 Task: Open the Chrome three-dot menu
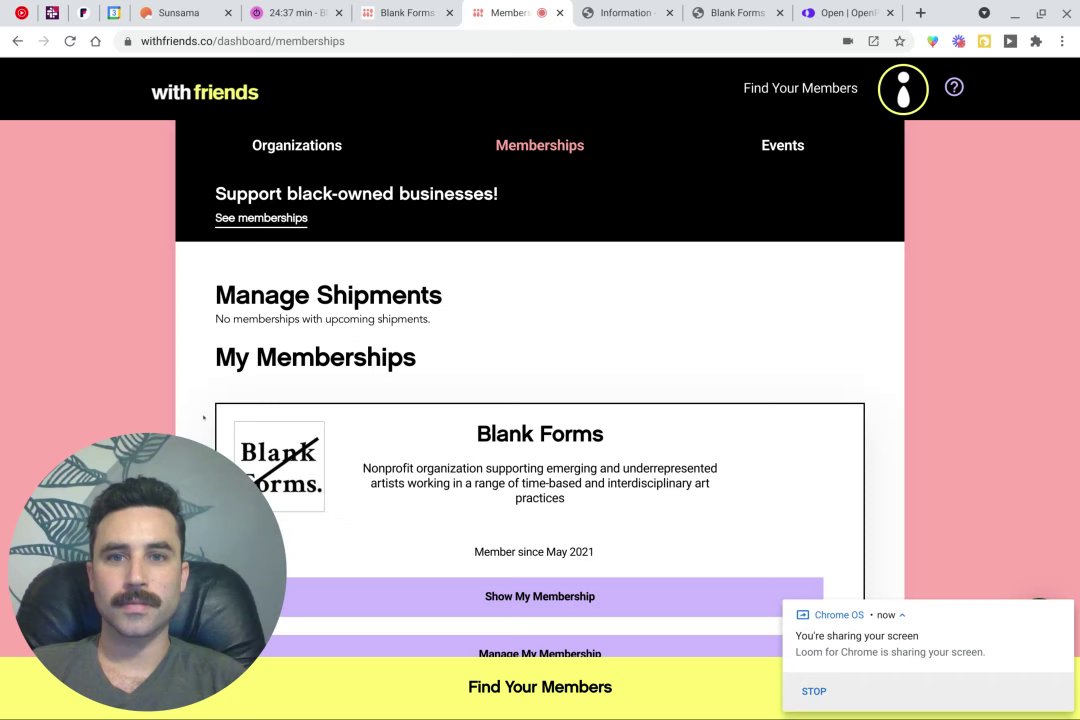pyautogui.click(x=1062, y=41)
